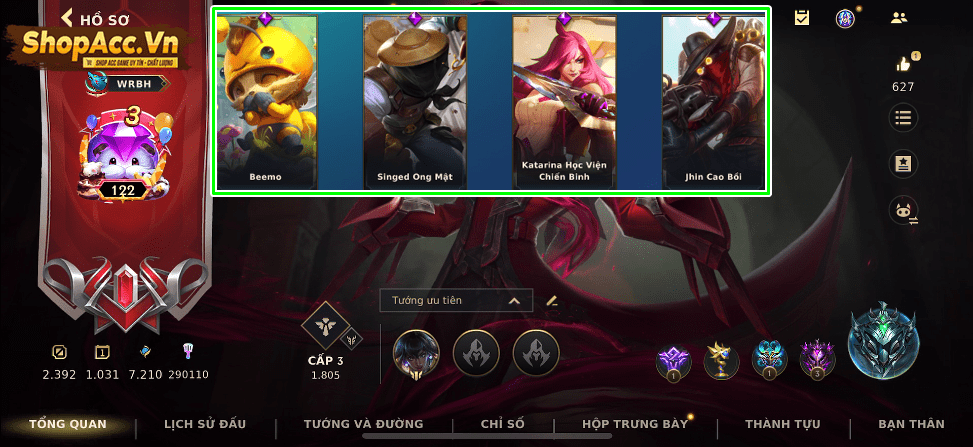
Task: Tap the poro swap icon
Action: click(x=904, y=211)
